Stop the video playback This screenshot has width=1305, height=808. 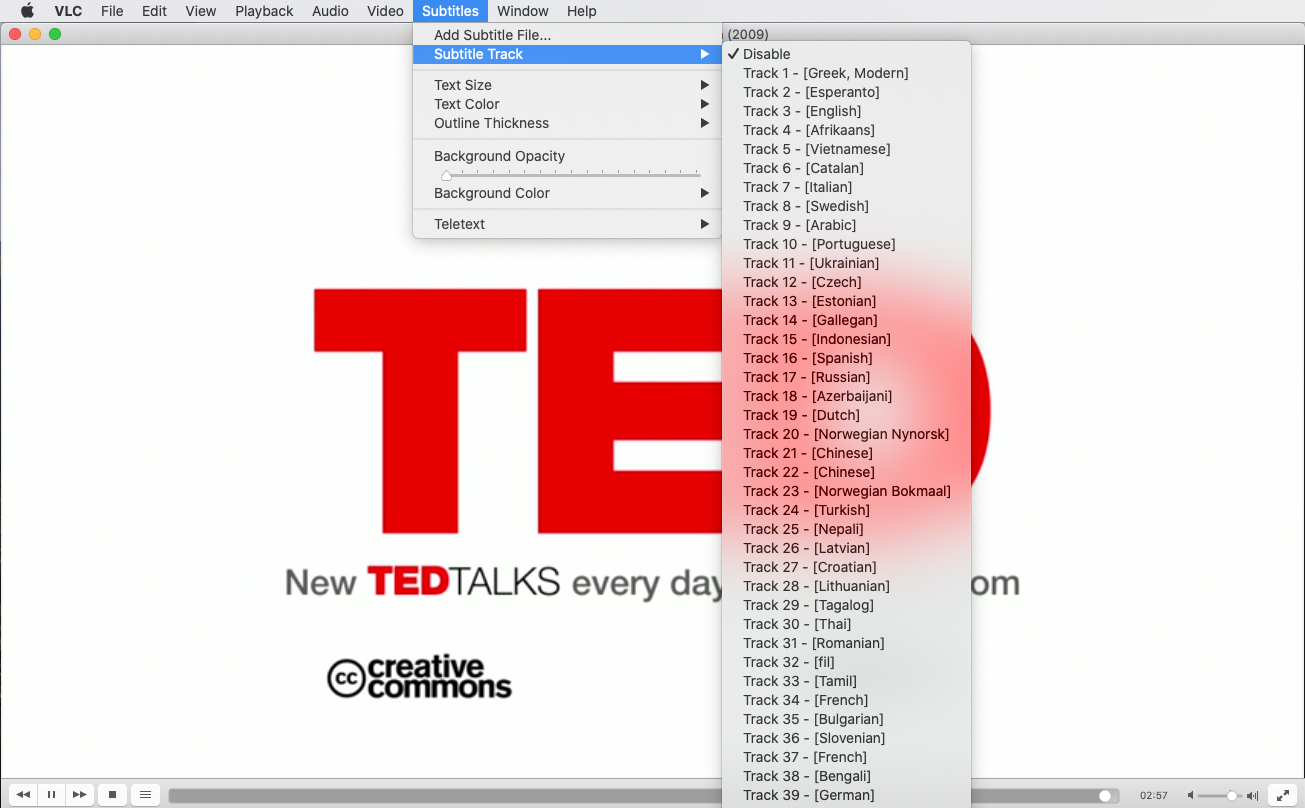point(113,795)
